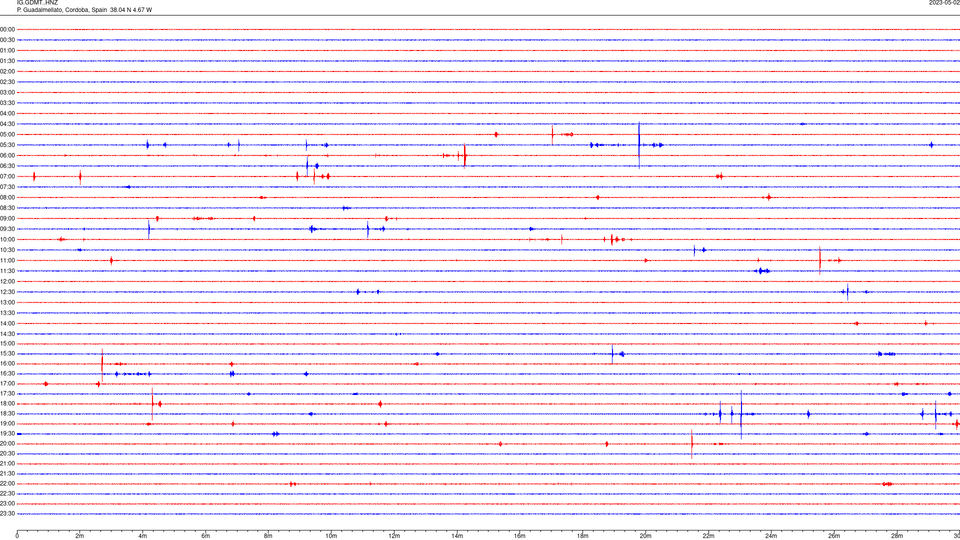
Task: Select the 15:30 trace time label
Action: point(7,354)
